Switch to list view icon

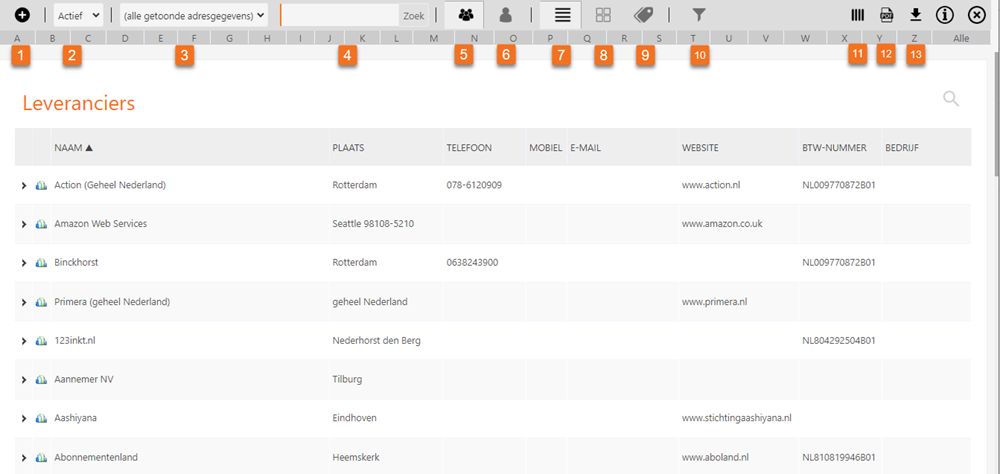(x=562, y=15)
